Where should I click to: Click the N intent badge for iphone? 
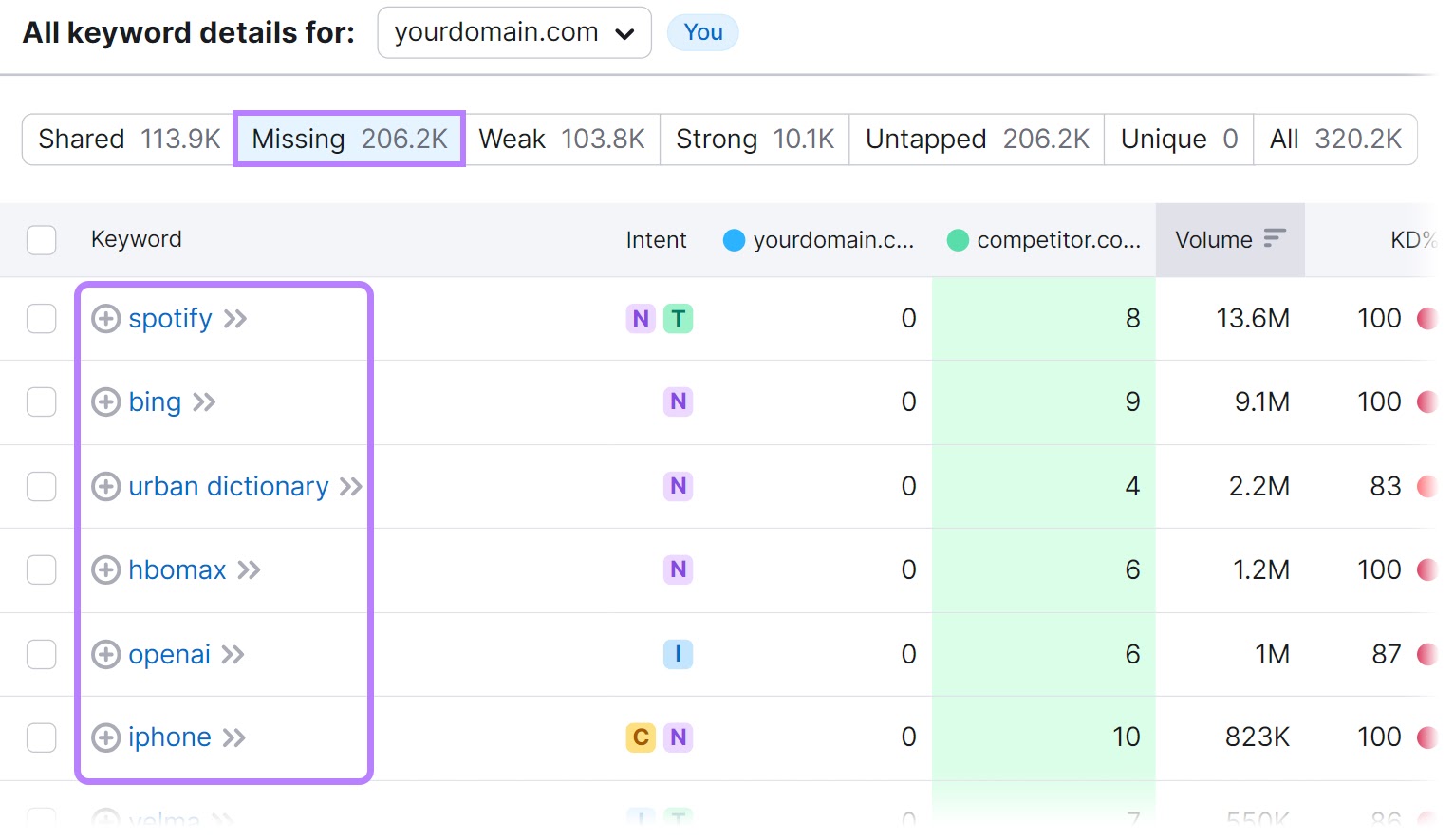[679, 737]
